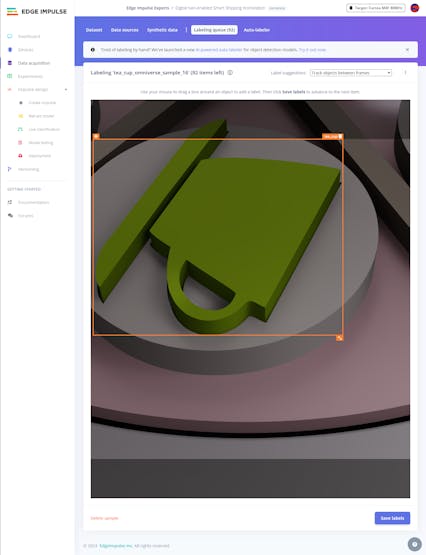Open the Label suggestions dropdown
Screen dimensions: 426x555
pyautogui.click(x=351, y=73)
